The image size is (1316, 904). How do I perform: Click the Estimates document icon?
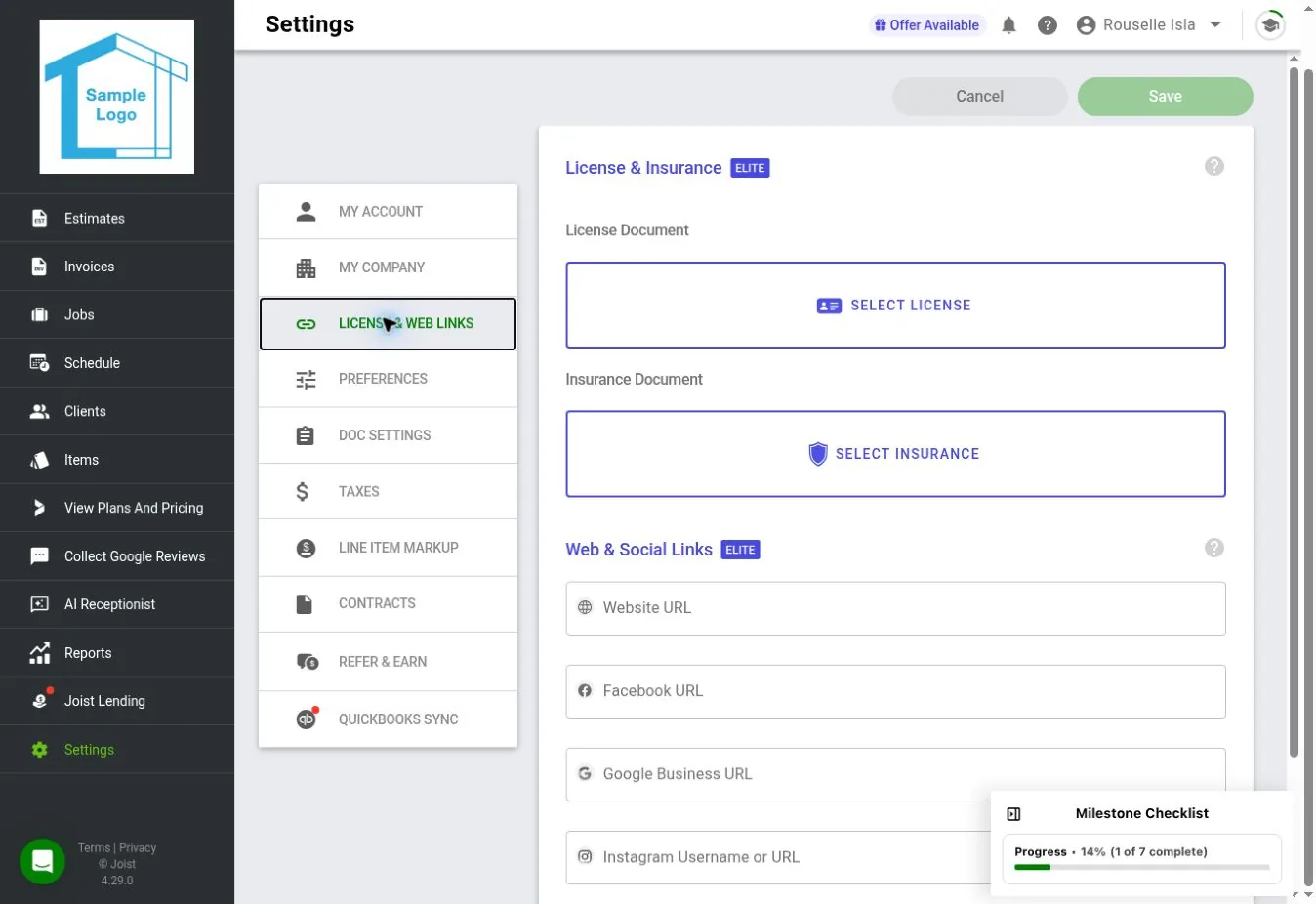click(x=39, y=219)
